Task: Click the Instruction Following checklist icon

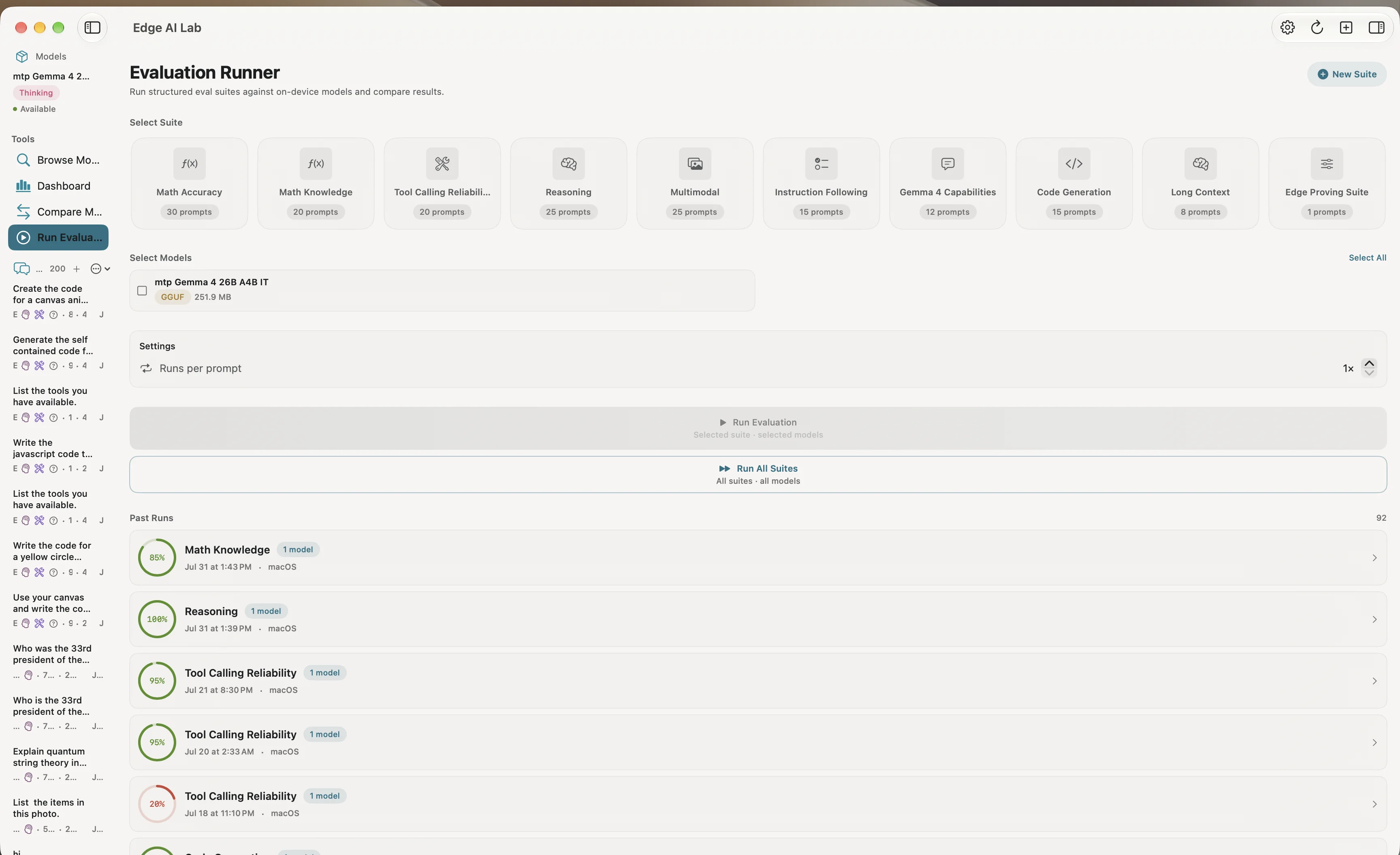Action: coord(821,164)
